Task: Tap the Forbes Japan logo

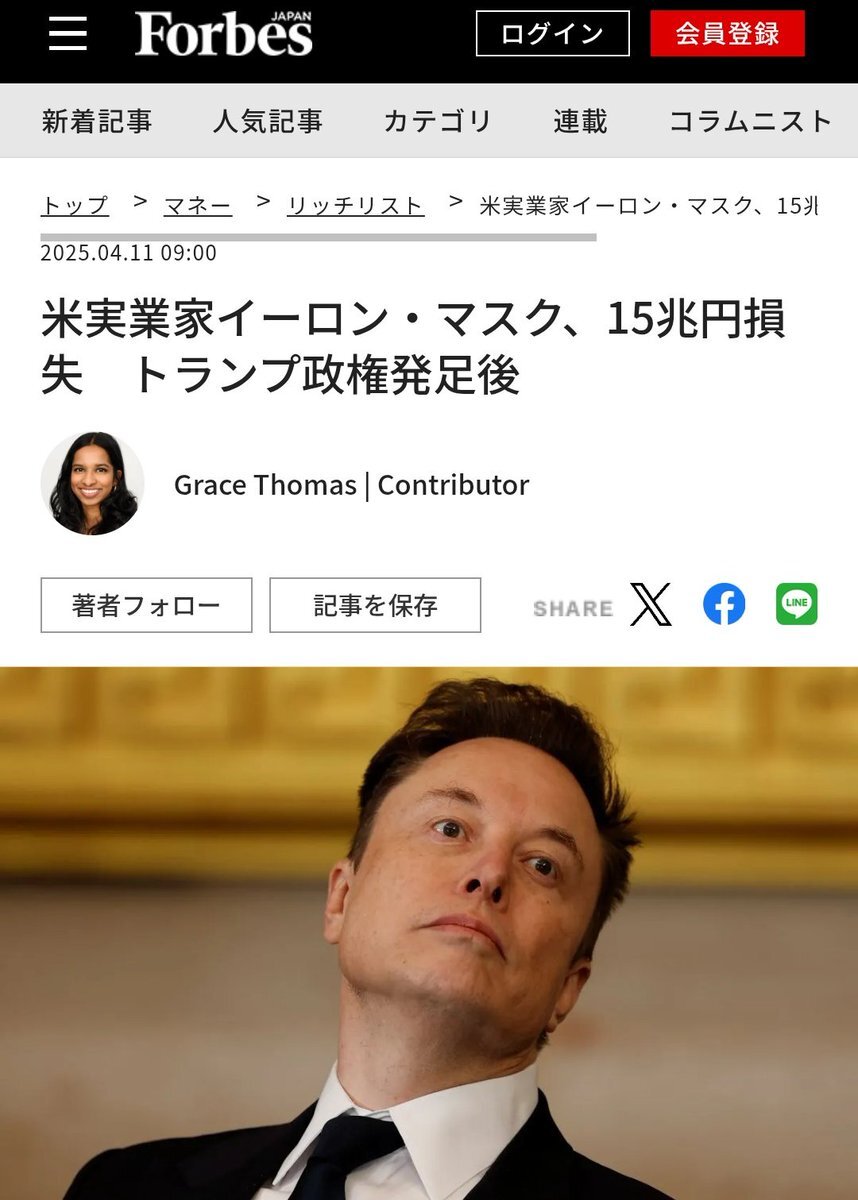Action: pyautogui.click(x=224, y=34)
